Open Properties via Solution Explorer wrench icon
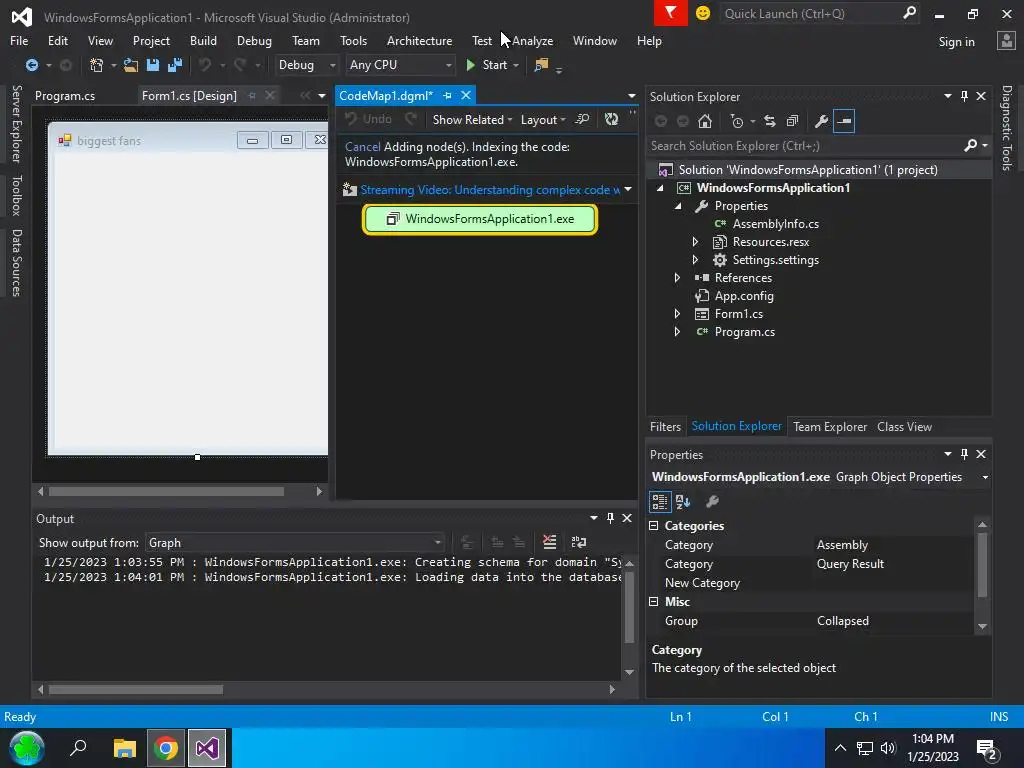Image resolution: width=1024 pixels, height=768 pixels. [x=822, y=121]
